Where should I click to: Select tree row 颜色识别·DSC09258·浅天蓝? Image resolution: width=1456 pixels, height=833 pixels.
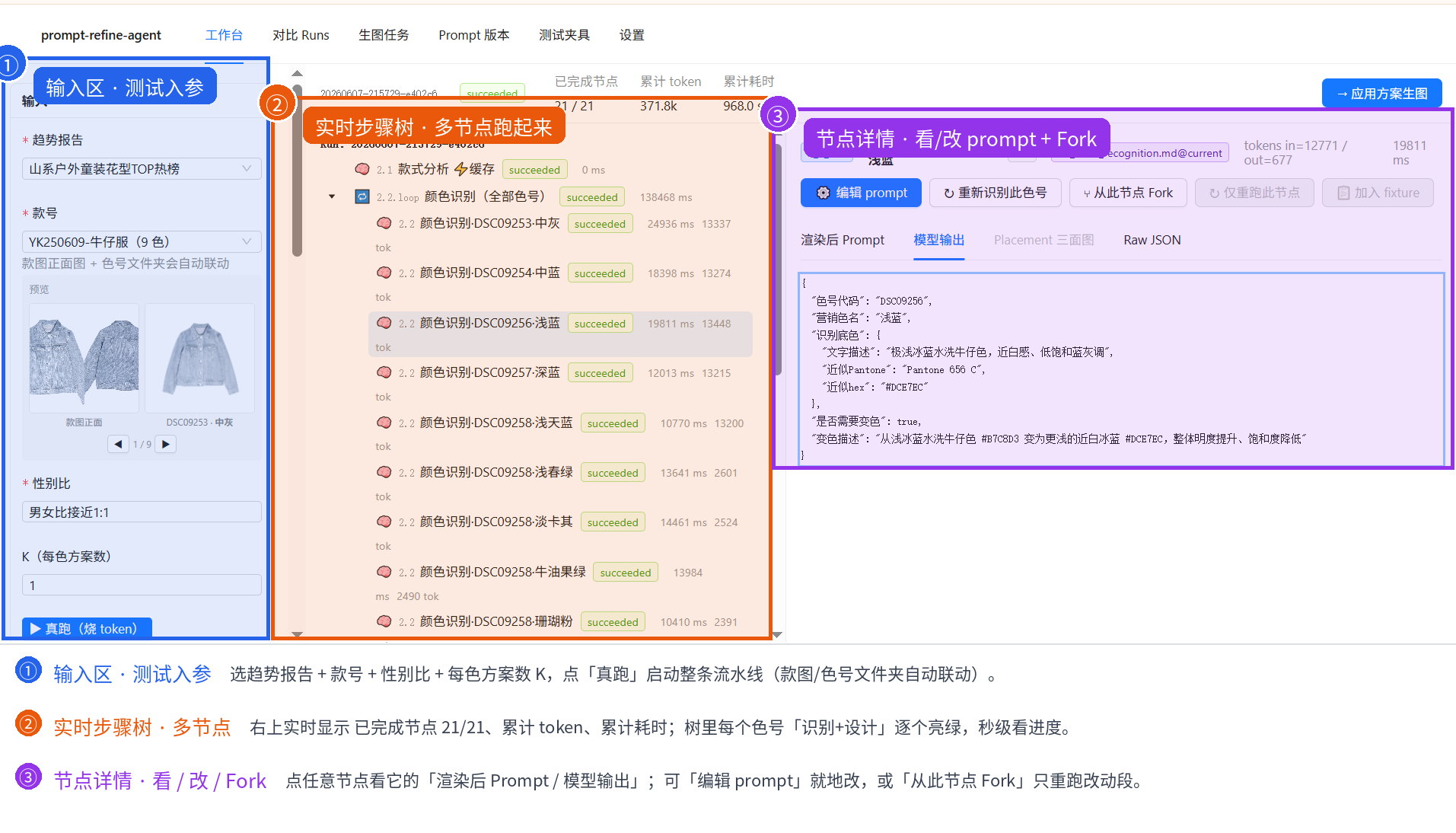pyautogui.click(x=560, y=434)
